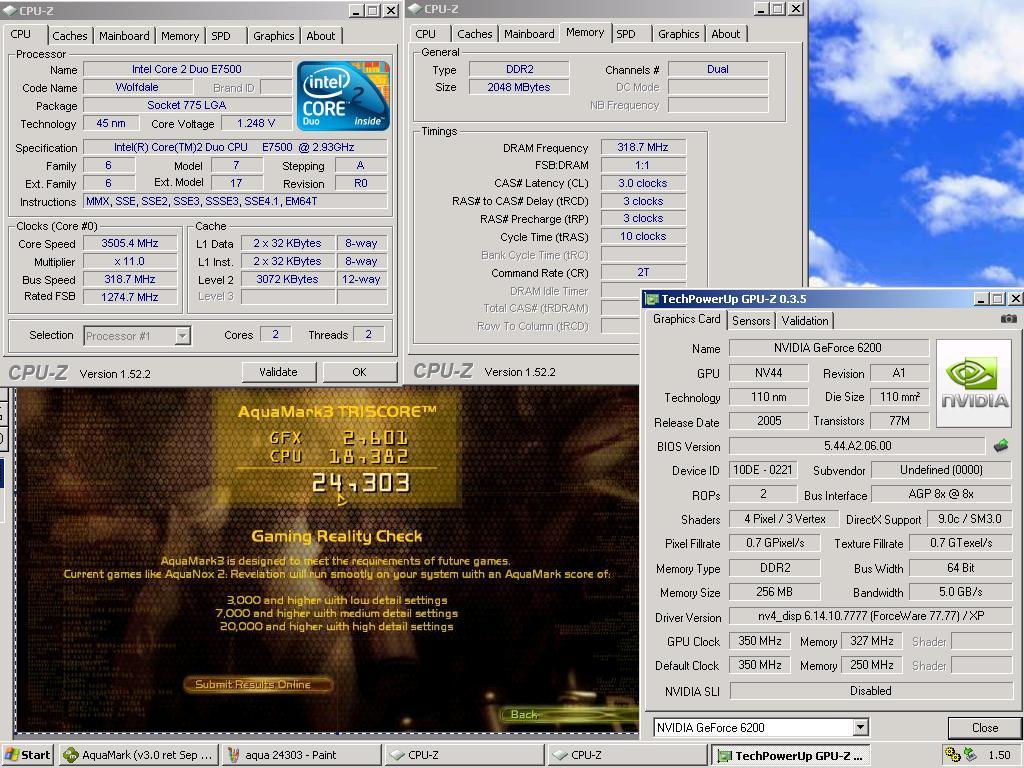
Task: Click the memory Size value 2048 MBytes
Action: coord(519,88)
